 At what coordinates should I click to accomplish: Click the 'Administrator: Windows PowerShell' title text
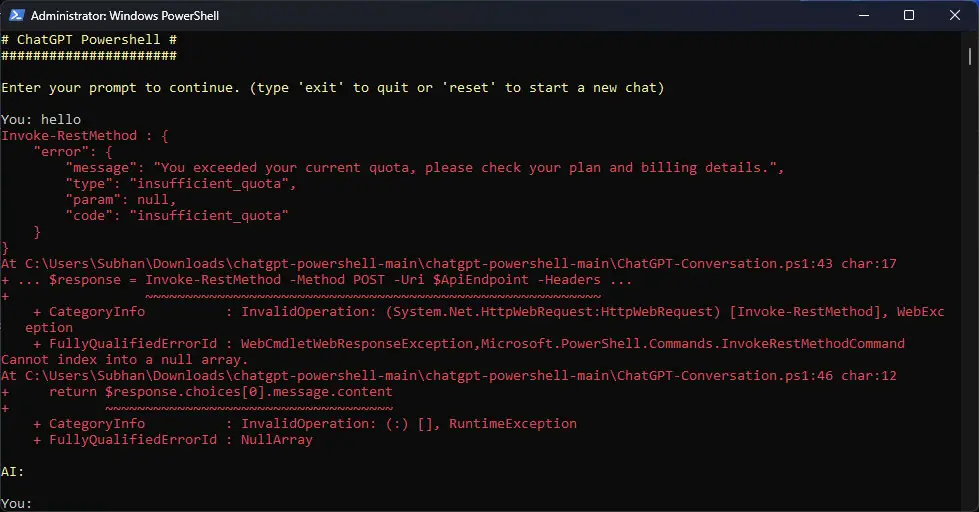pyautogui.click(x=125, y=16)
